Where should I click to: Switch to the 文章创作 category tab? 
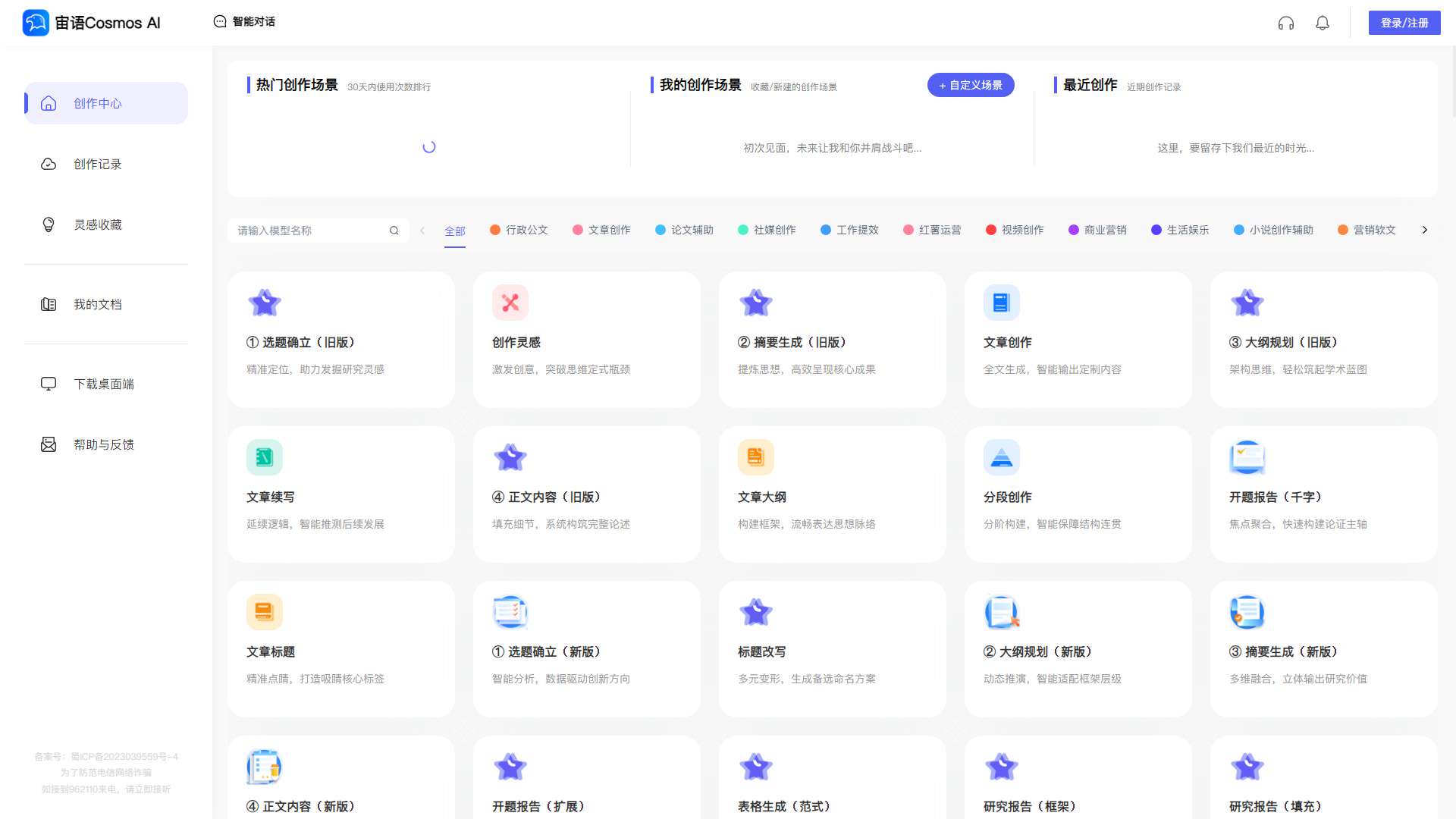pos(601,230)
